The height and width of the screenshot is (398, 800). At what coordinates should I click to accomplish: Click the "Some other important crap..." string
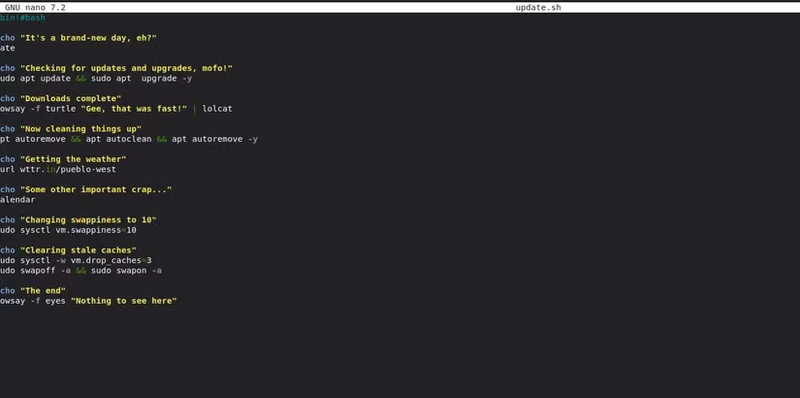tap(96, 190)
